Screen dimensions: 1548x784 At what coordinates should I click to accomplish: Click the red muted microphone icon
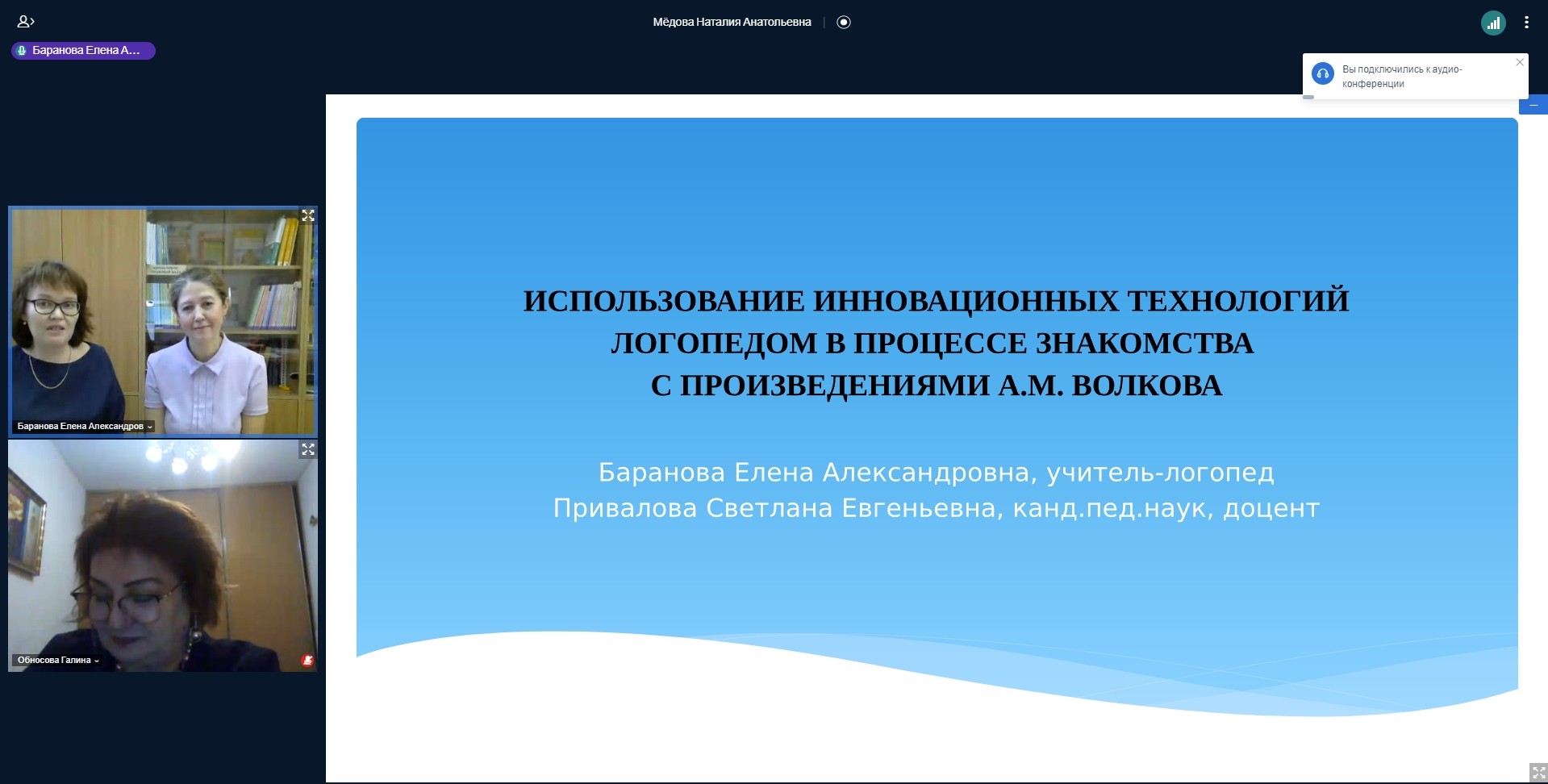(307, 661)
